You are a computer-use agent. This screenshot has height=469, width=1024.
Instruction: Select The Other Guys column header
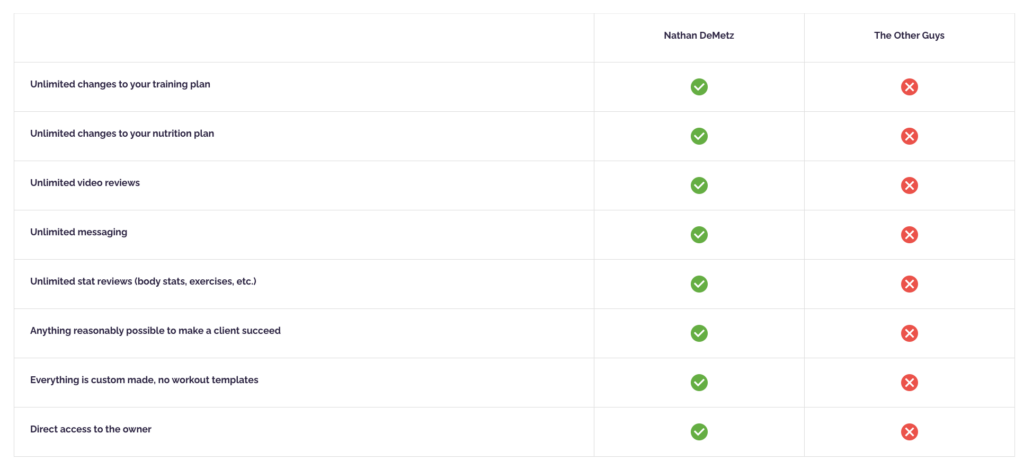[x=909, y=36]
